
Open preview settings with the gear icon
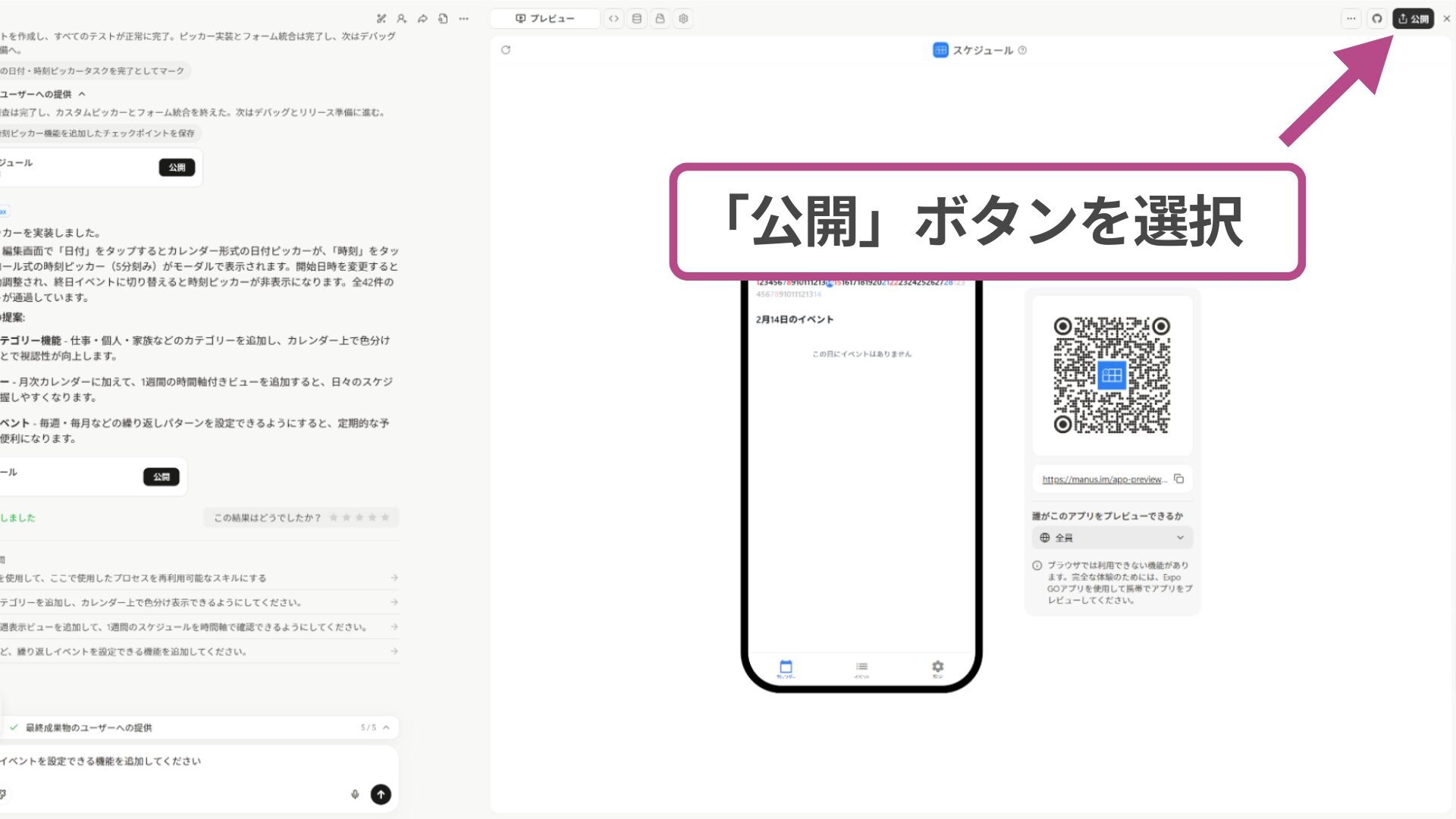[x=683, y=18]
